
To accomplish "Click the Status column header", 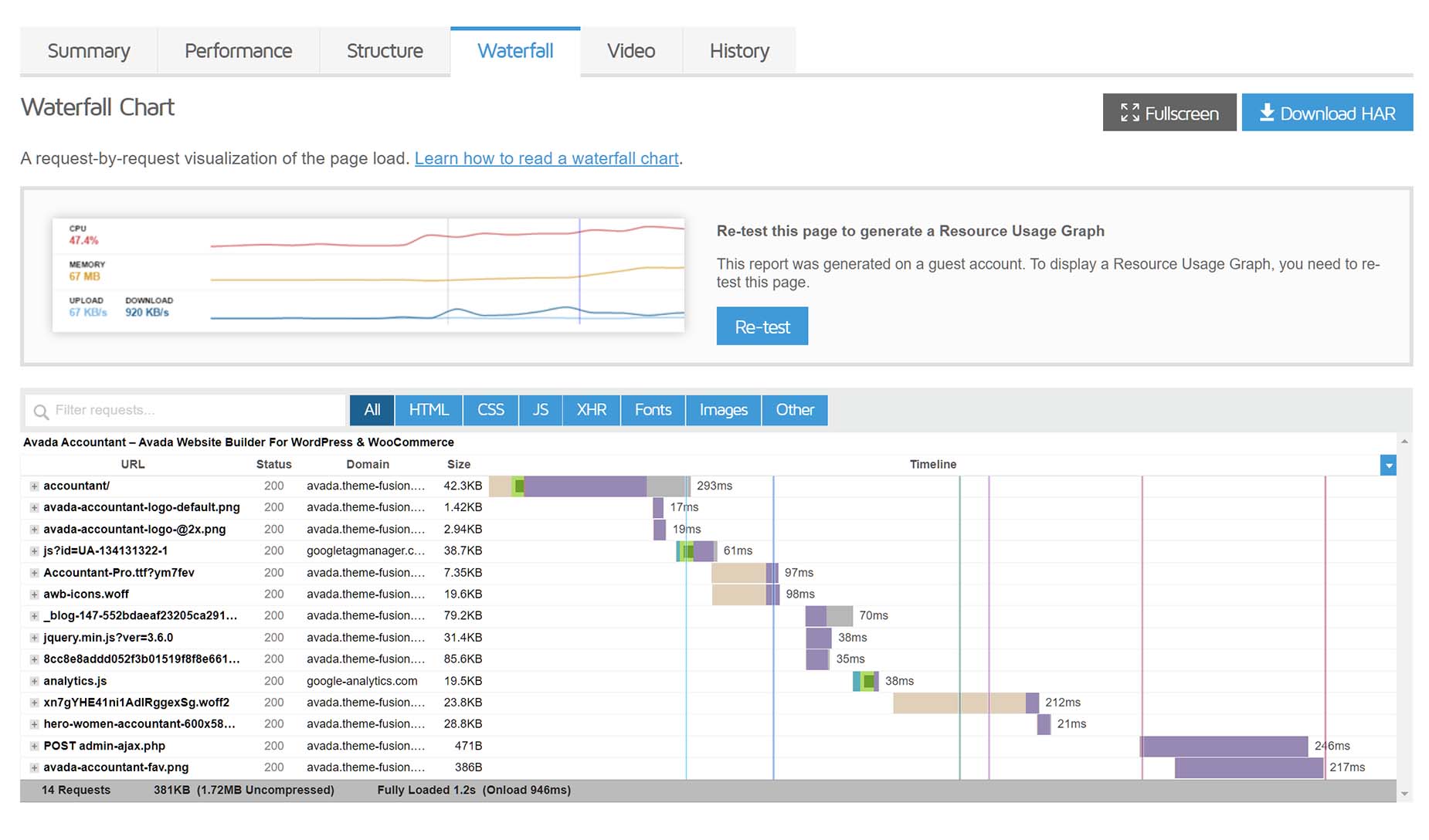I will tap(274, 464).
